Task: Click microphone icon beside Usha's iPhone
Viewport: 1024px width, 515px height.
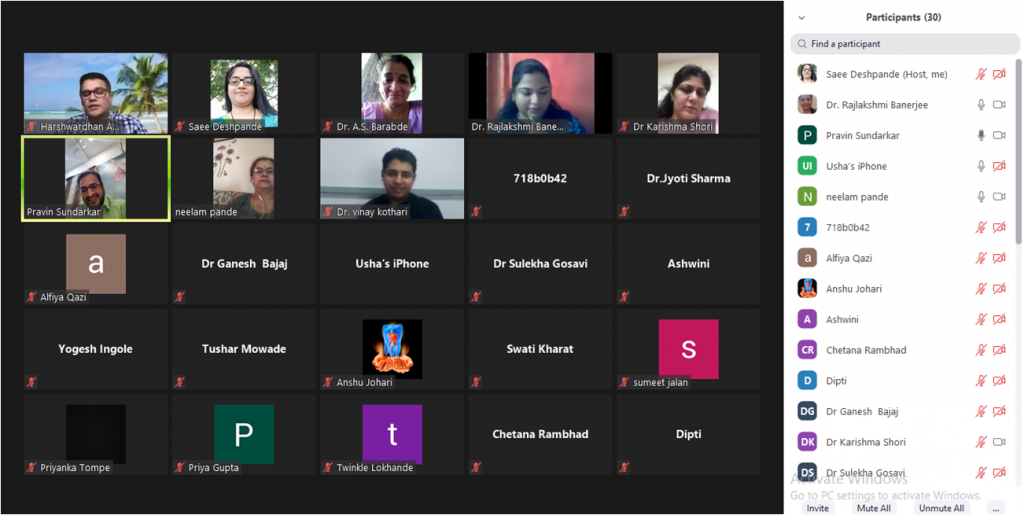Action: tap(981, 166)
